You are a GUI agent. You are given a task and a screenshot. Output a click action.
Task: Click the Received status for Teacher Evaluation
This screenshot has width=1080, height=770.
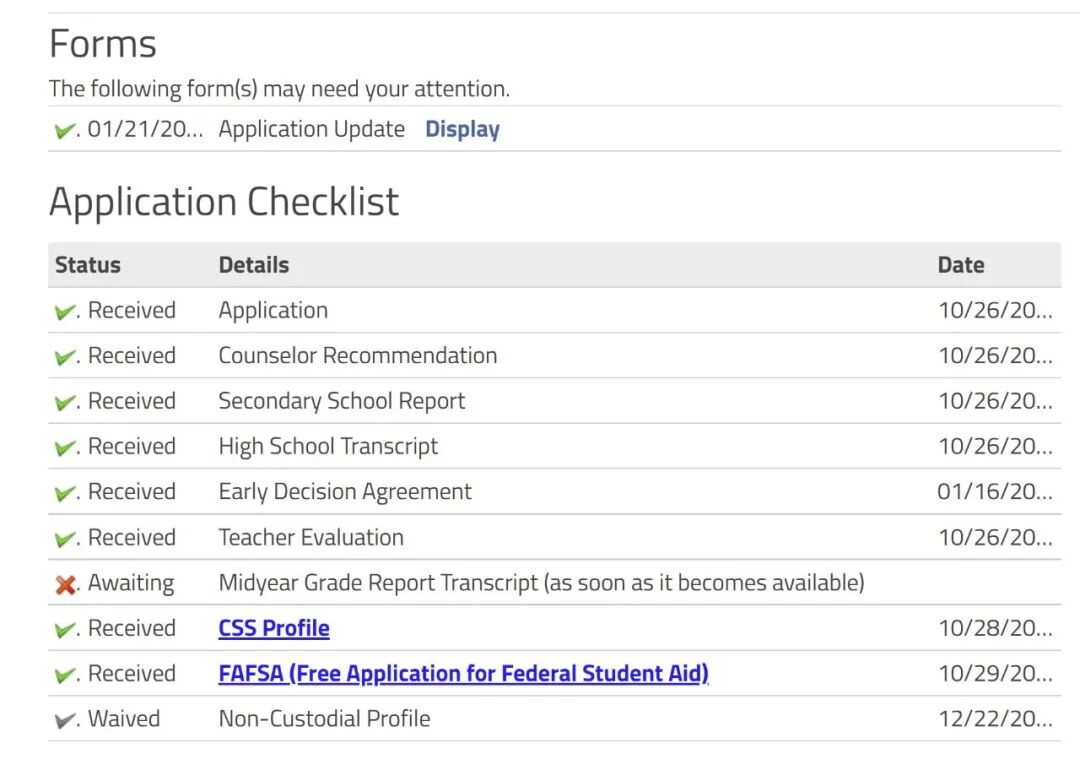pos(132,537)
